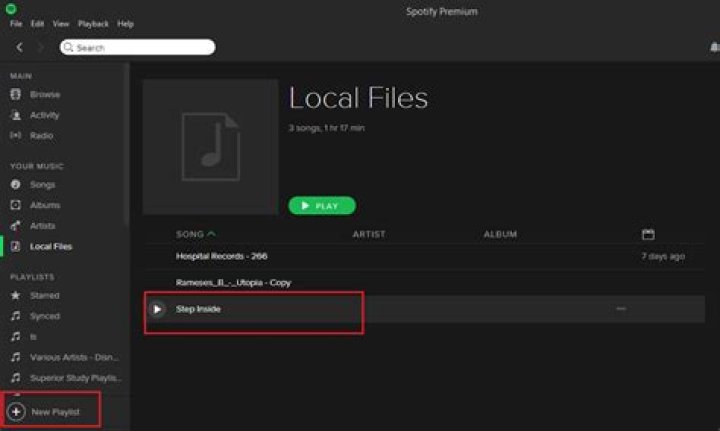
Task: Click the Local Files document icon
Action: [x=16, y=246]
